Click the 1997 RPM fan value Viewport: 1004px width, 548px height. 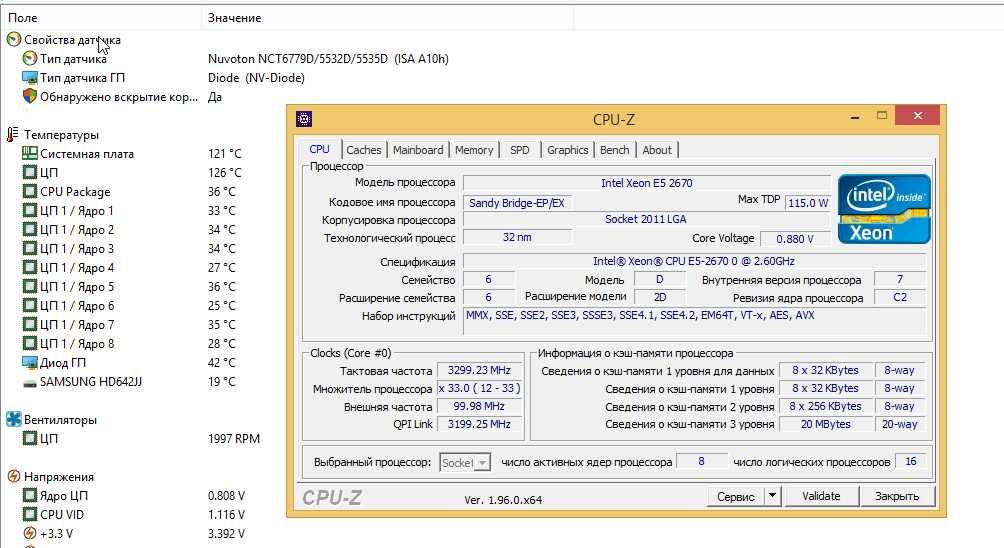pos(234,439)
